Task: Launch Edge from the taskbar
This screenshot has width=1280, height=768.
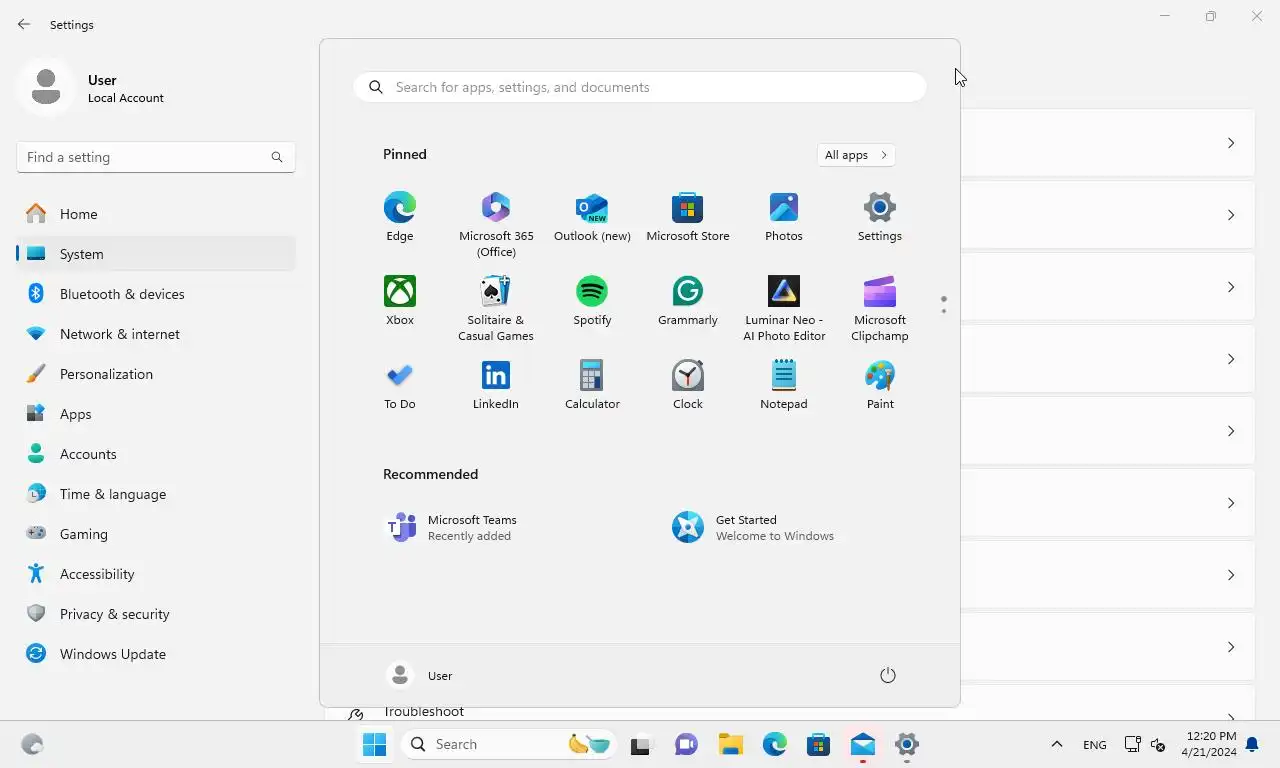Action: pos(774,744)
